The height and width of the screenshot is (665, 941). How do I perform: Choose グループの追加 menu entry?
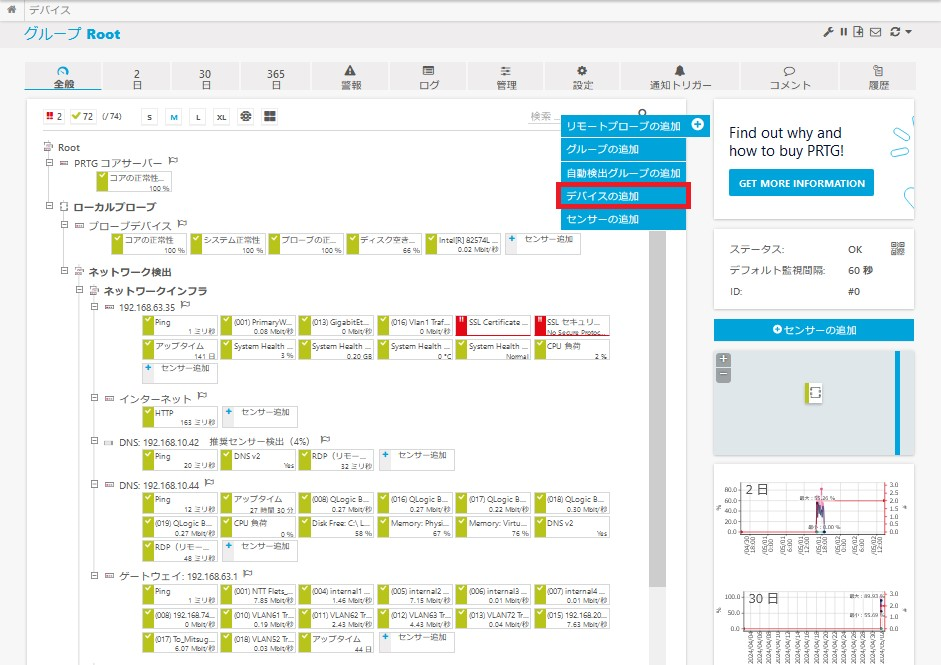click(624, 149)
